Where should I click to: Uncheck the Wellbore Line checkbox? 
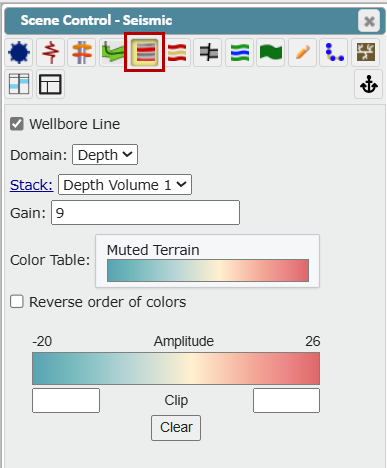click(17, 124)
